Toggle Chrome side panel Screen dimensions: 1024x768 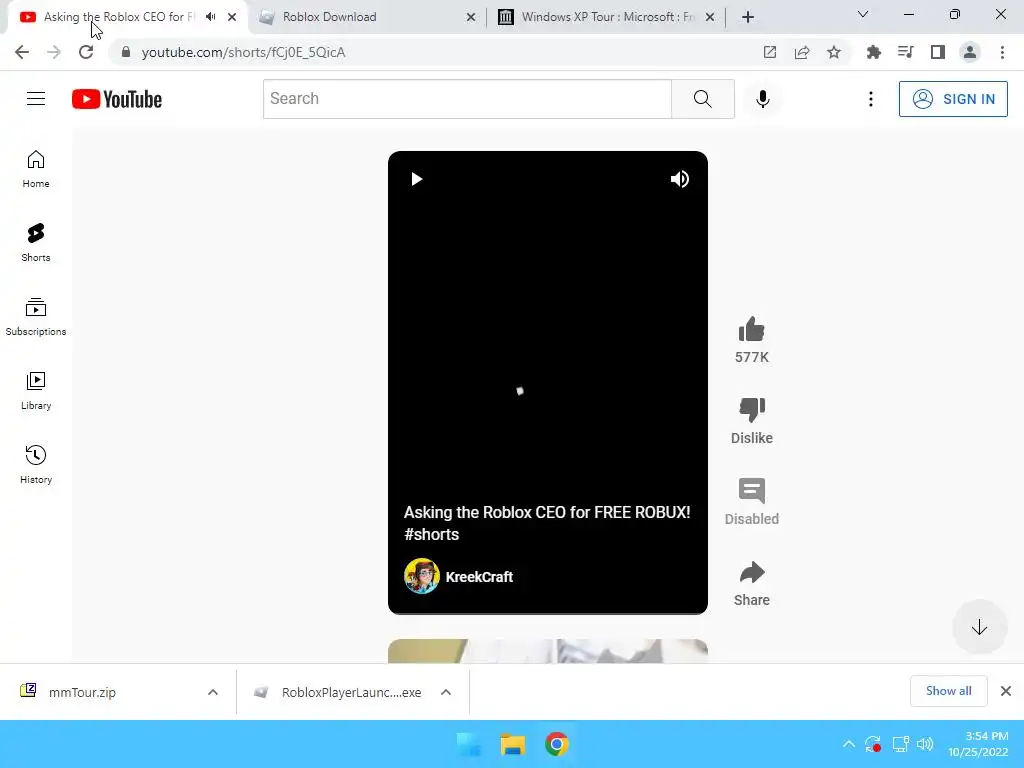pyautogui.click(x=938, y=52)
